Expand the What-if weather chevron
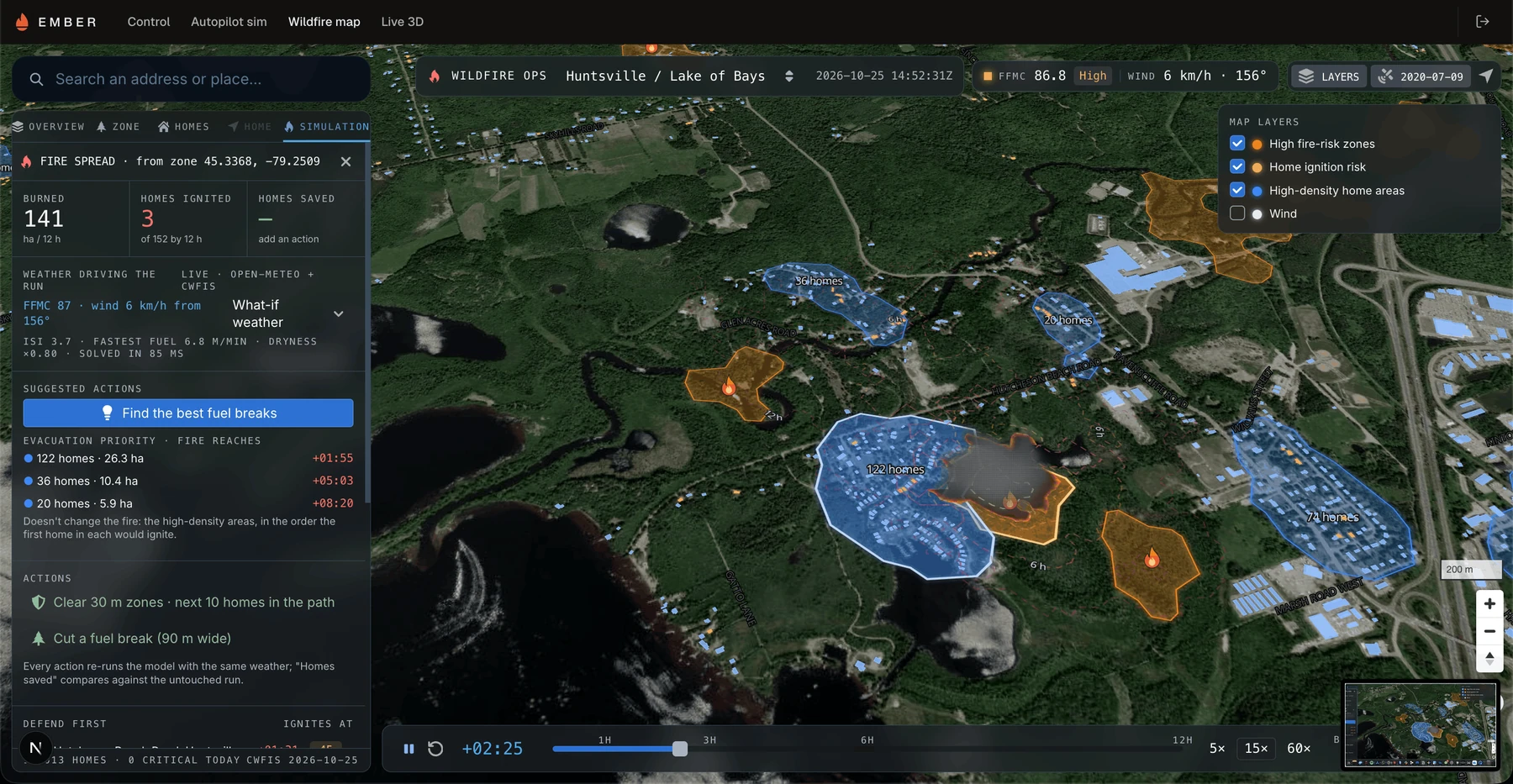Viewport: 1513px width, 784px height. 339,313
